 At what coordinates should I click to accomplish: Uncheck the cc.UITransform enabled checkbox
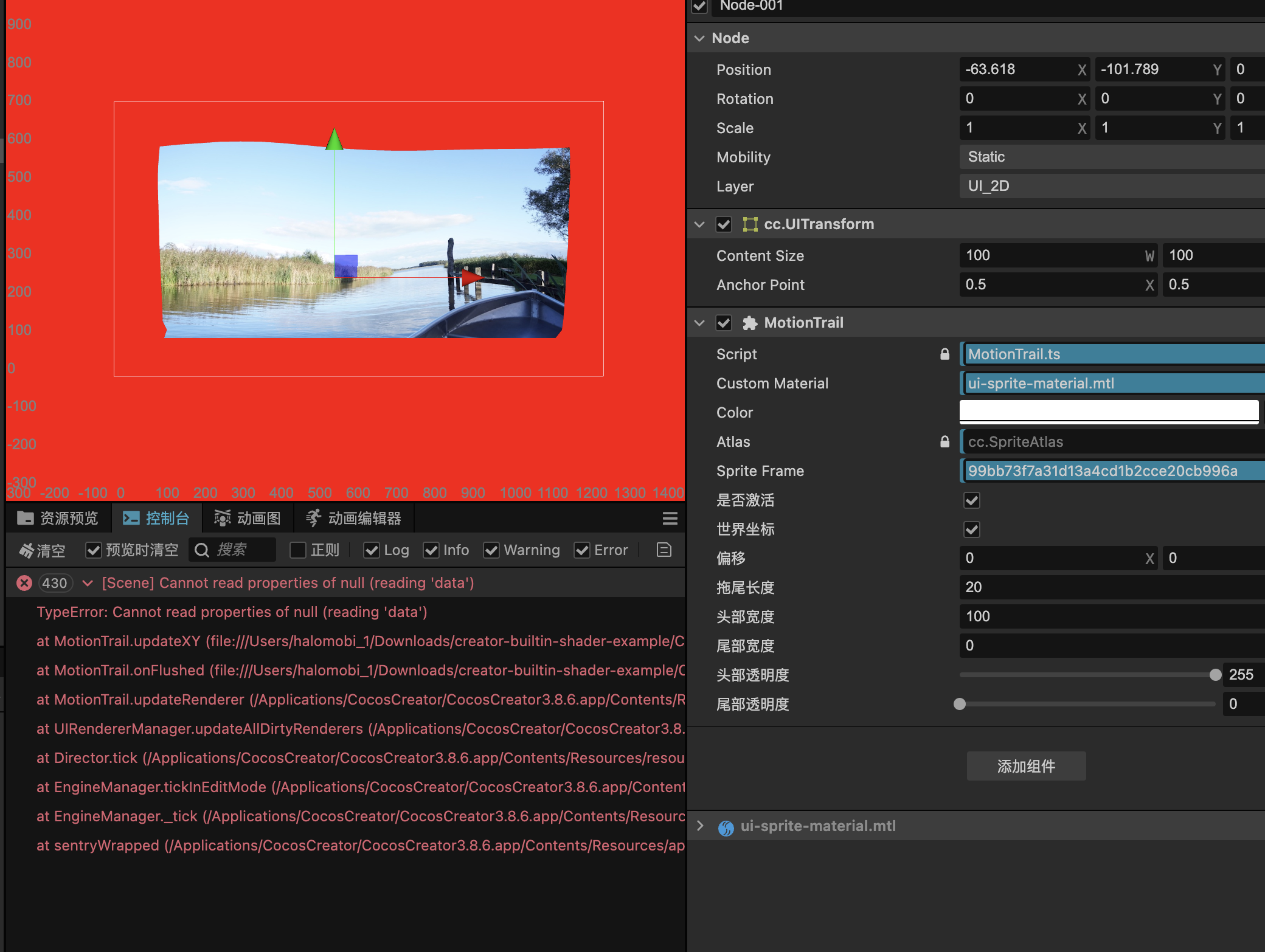[x=723, y=224]
